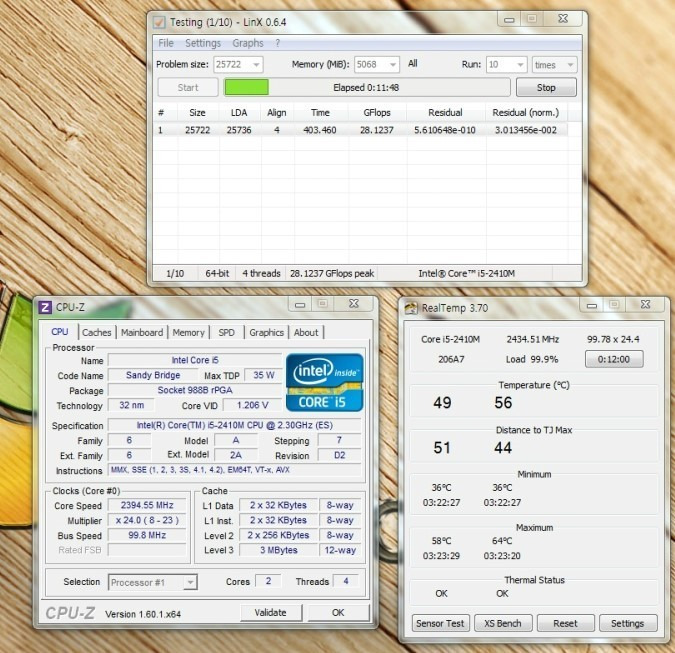Open the File menu in LinX
Screen dimensions: 675x653
coord(166,43)
